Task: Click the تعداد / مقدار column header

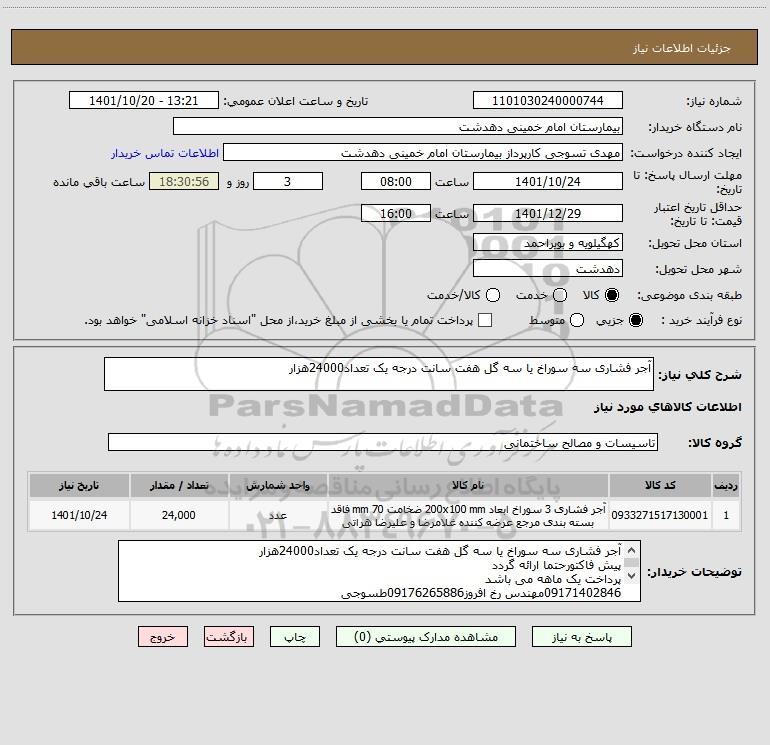Action: [x=179, y=485]
